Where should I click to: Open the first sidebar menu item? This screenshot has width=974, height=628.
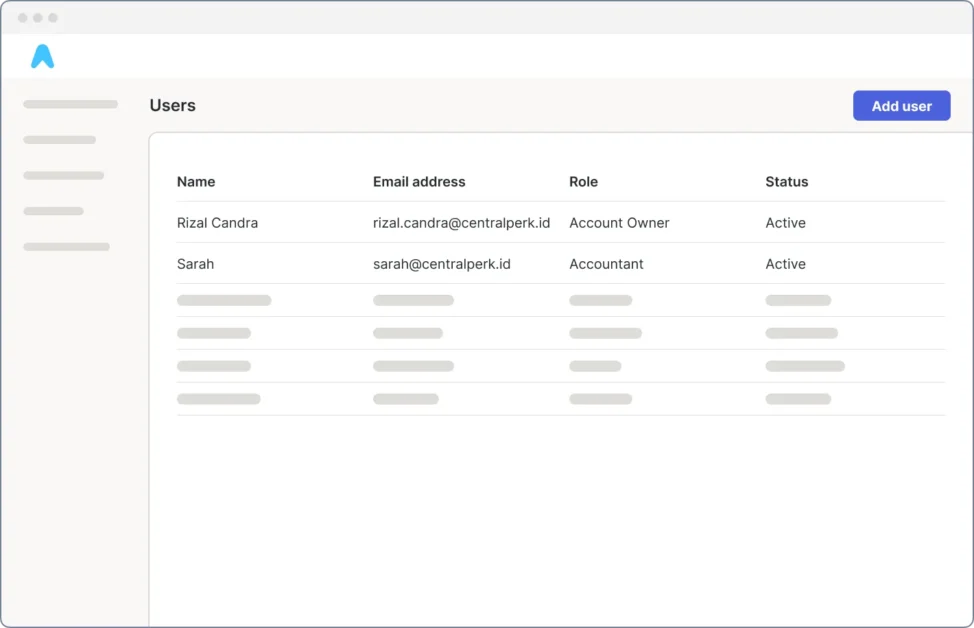click(70, 104)
